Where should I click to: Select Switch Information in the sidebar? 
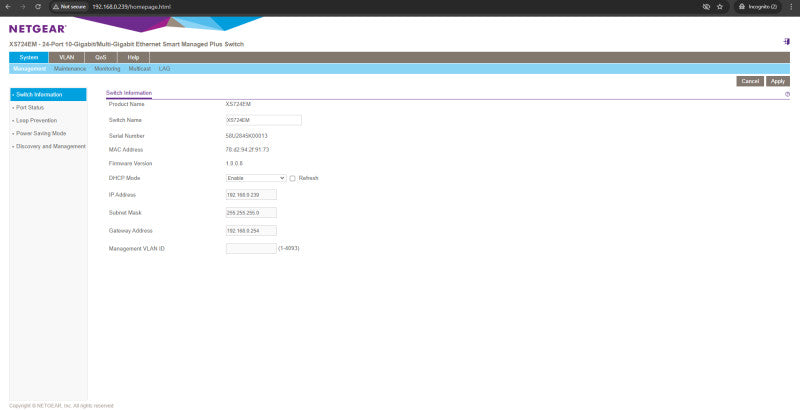click(x=48, y=95)
